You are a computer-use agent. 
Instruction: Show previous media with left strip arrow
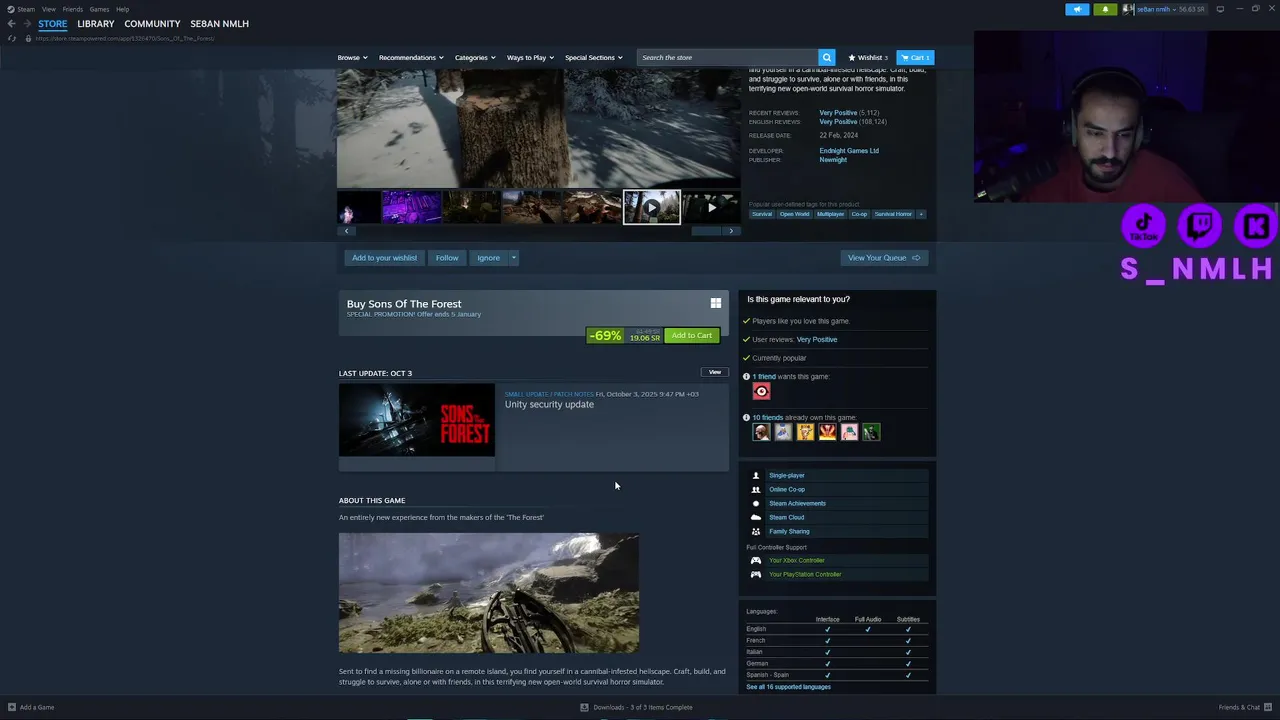346,231
